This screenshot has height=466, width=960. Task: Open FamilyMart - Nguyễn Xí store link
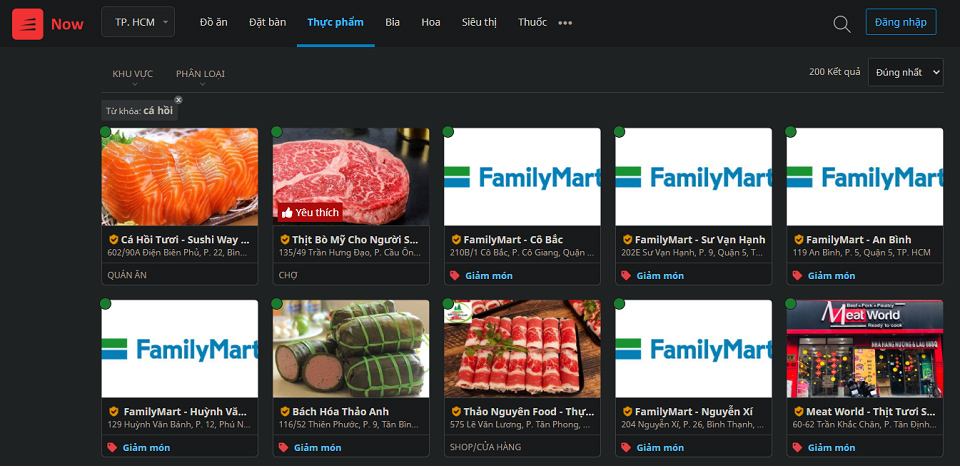coord(694,412)
